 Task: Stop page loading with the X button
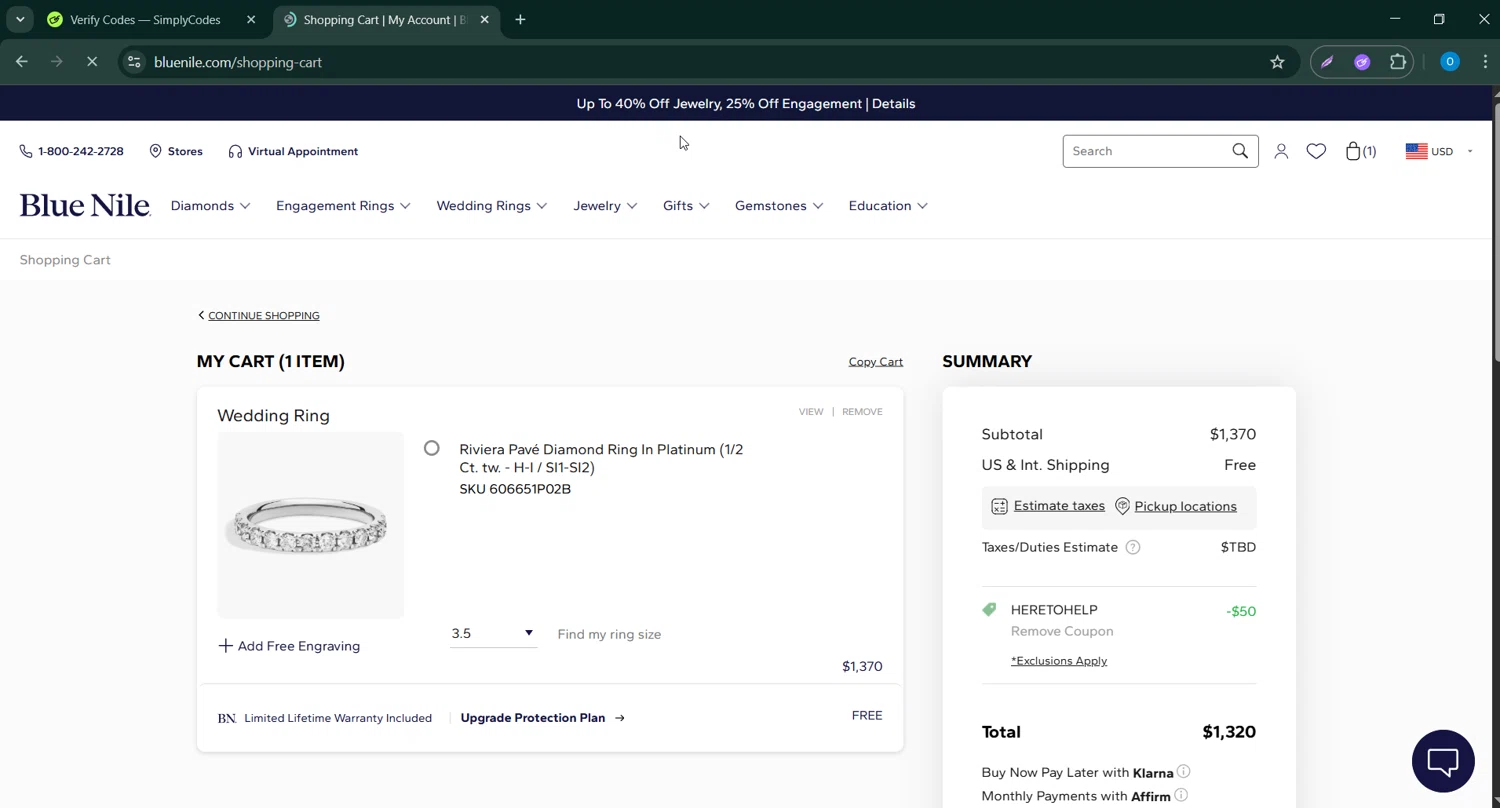click(91, 62)
